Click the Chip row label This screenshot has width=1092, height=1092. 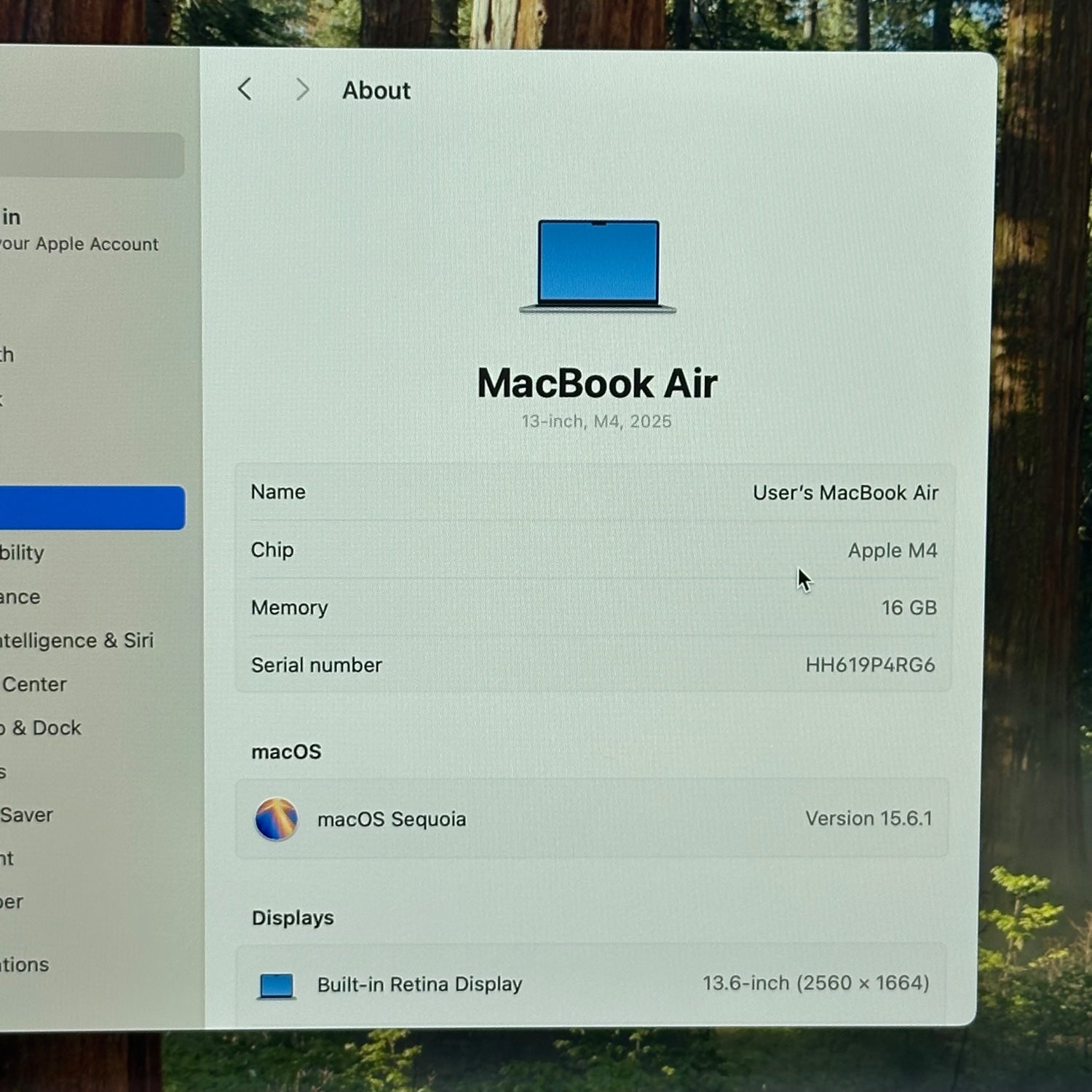[x=272, y=550]
